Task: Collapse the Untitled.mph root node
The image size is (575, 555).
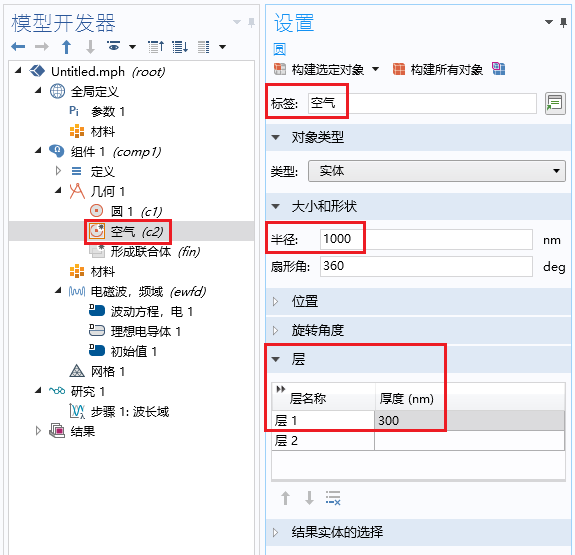Action: coord(18,70)
